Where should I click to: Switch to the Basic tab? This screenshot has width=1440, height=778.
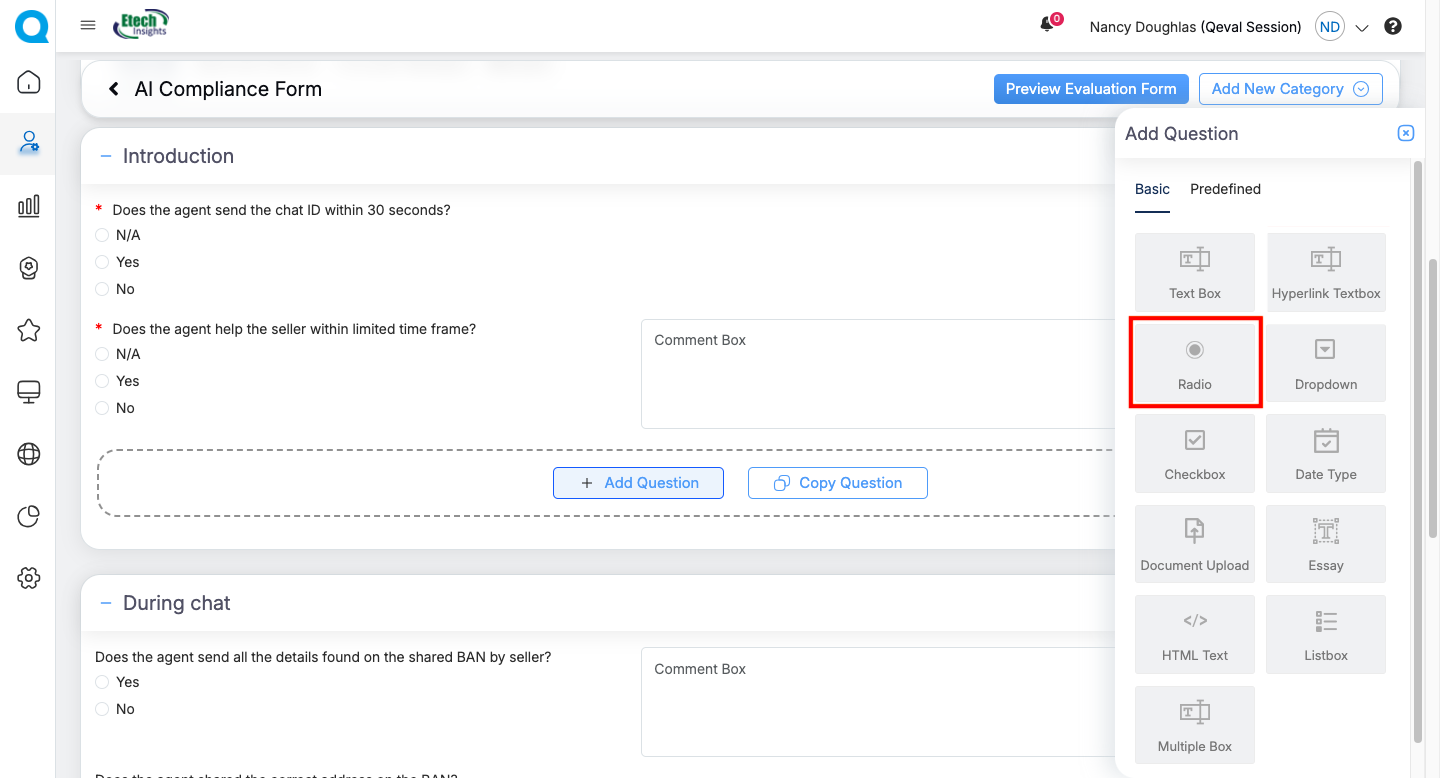(x=1152, y=189)
